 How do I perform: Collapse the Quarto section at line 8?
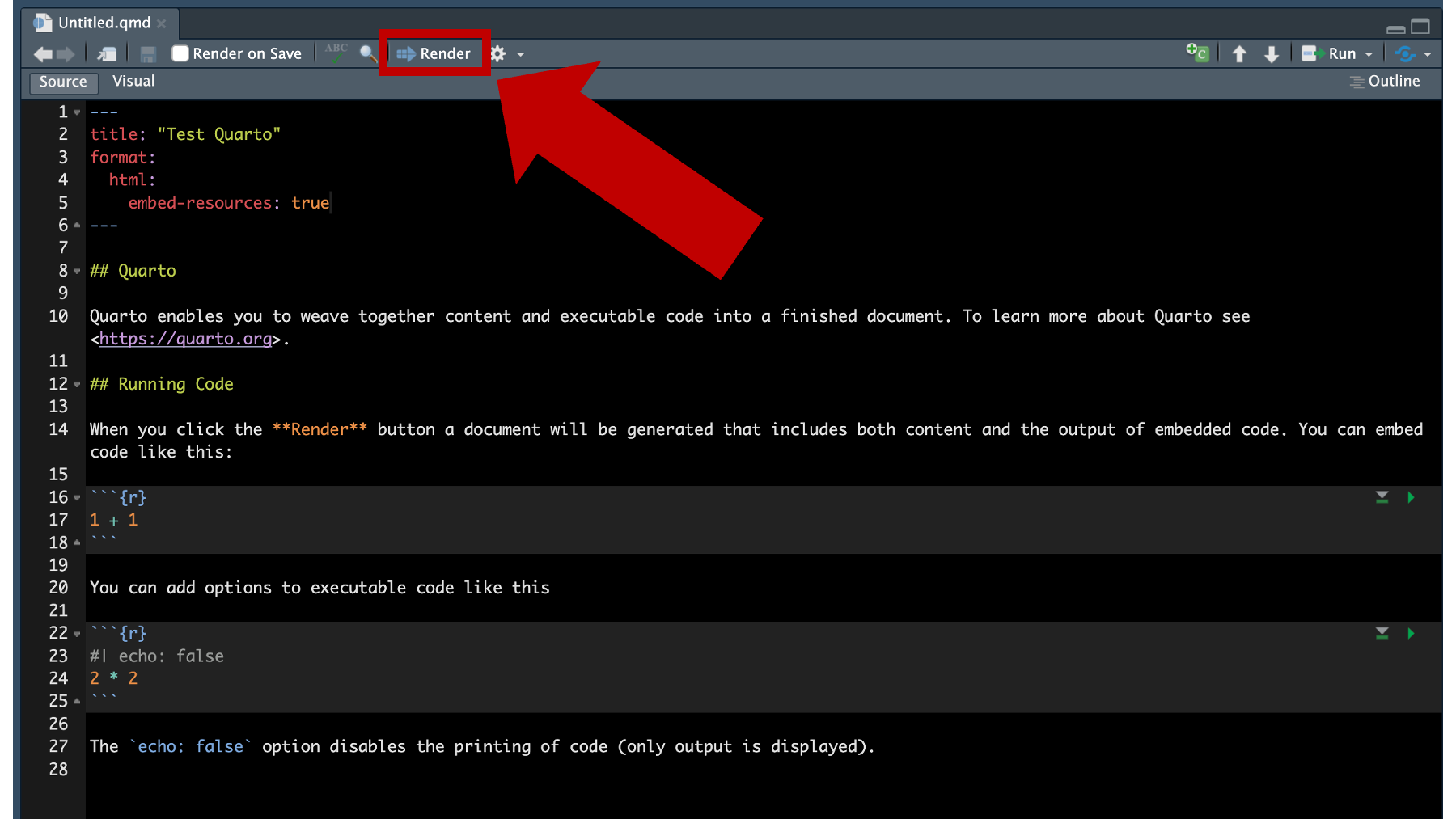pos(77,271)
